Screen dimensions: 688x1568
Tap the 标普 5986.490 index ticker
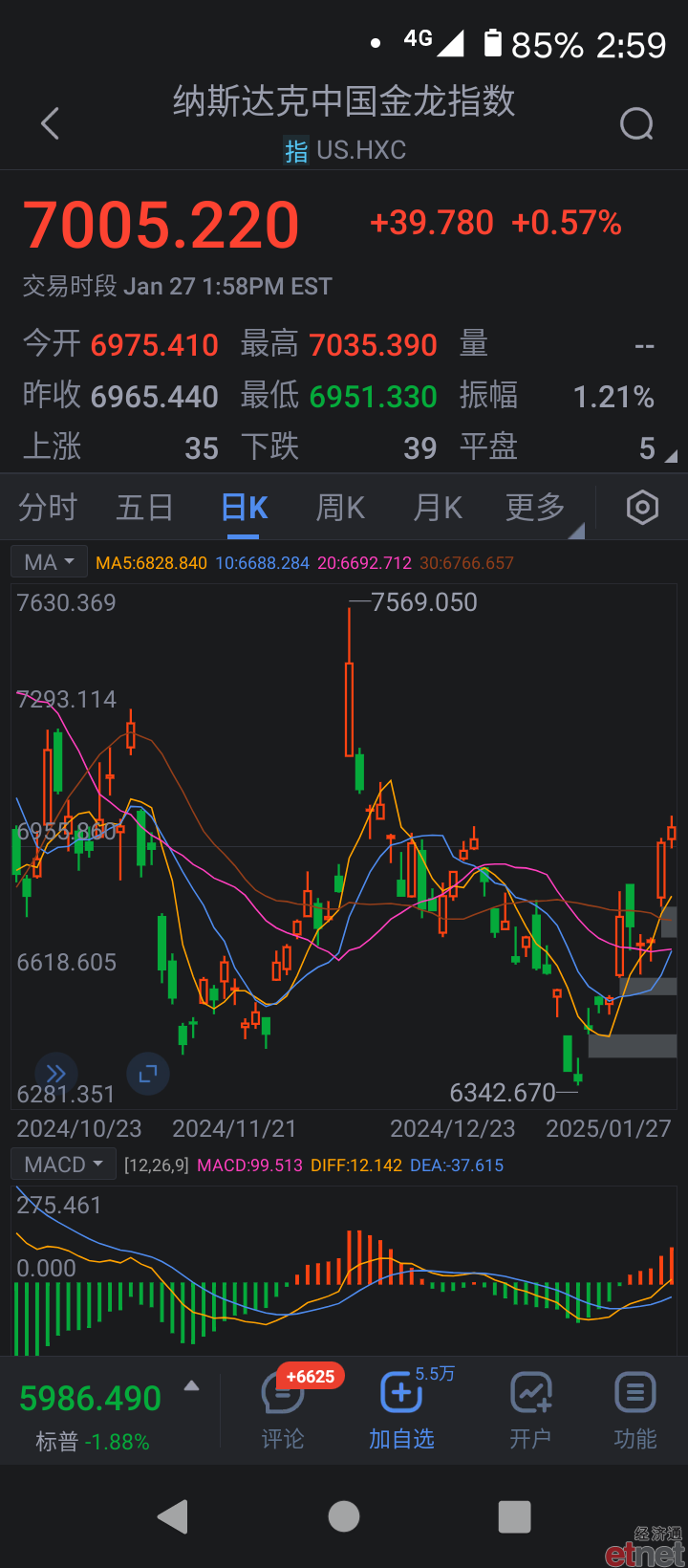pos(91,1415)
